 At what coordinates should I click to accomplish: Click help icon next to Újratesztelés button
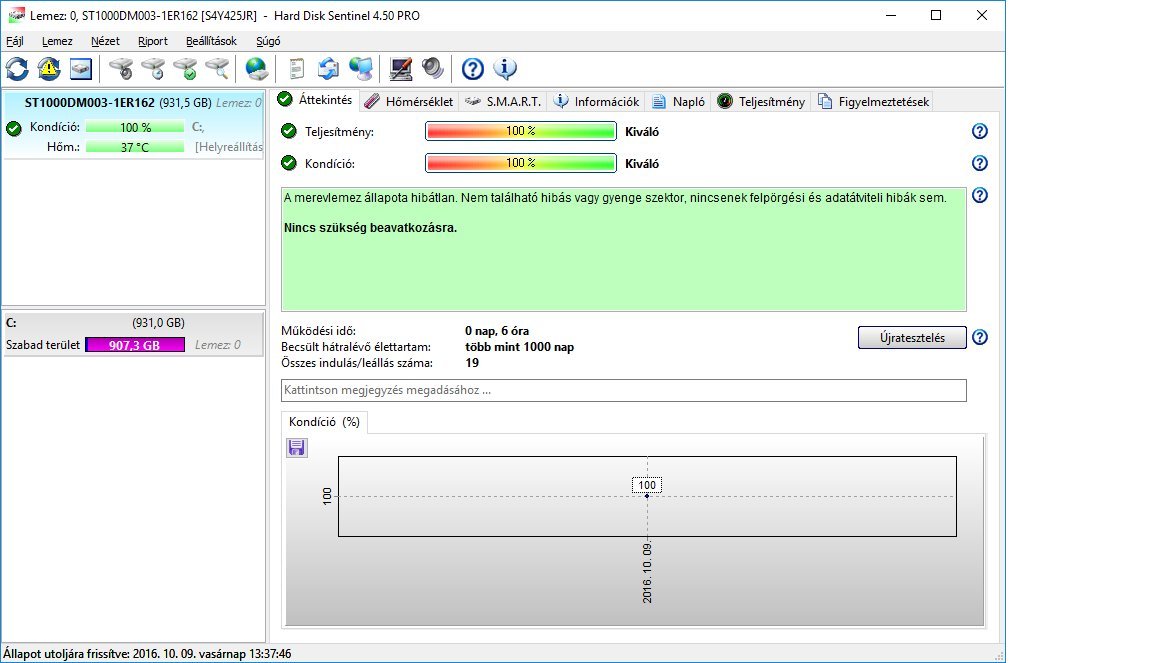click(979, 337)
